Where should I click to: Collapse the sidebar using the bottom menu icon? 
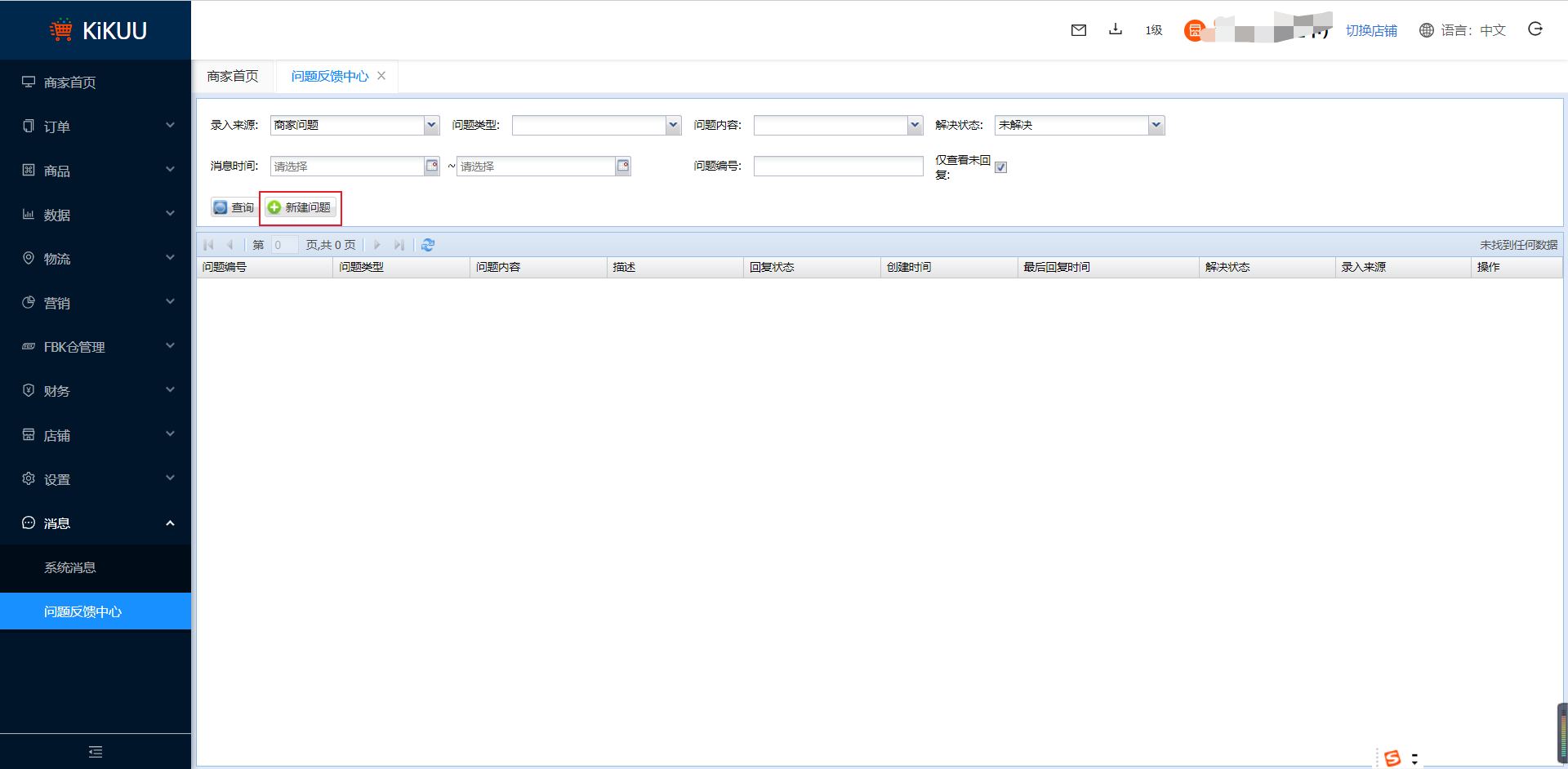[96, 752]
